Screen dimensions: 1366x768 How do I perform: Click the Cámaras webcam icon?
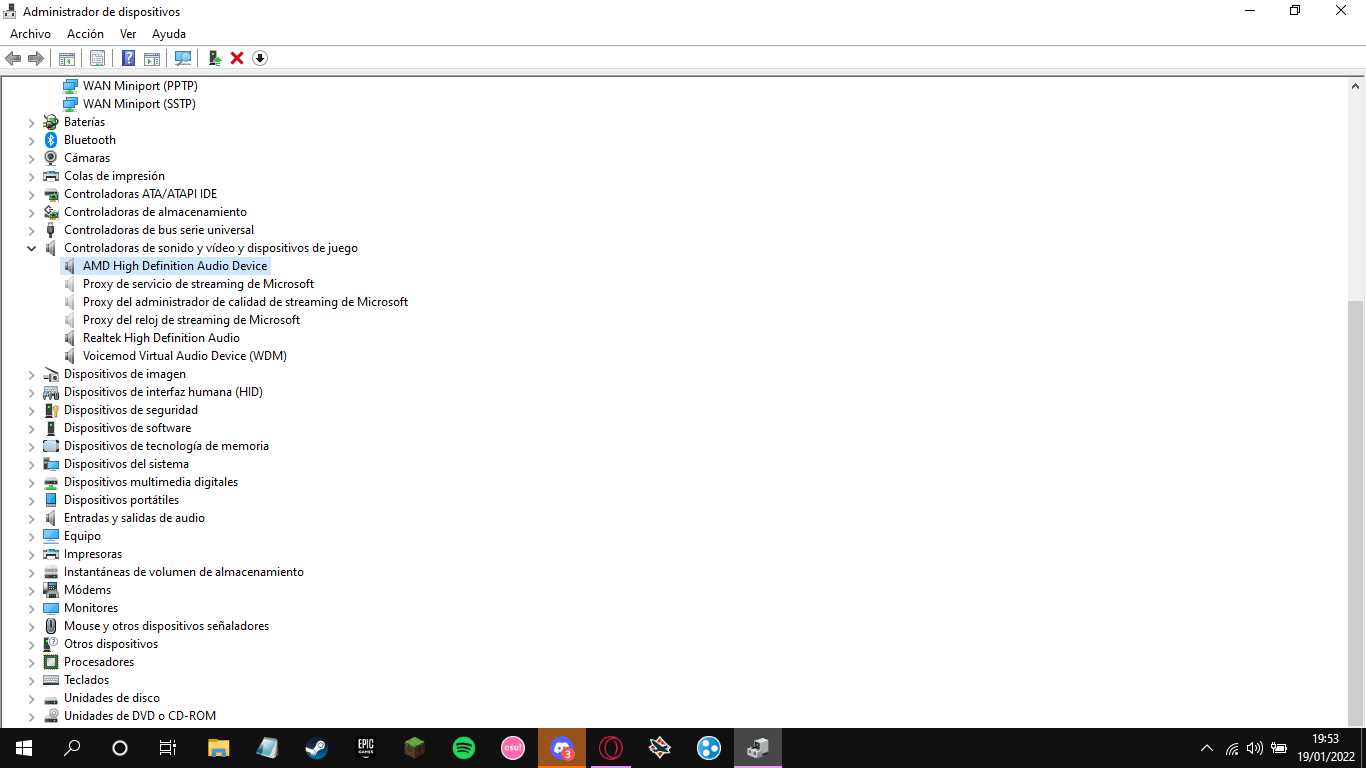[51, 158]
